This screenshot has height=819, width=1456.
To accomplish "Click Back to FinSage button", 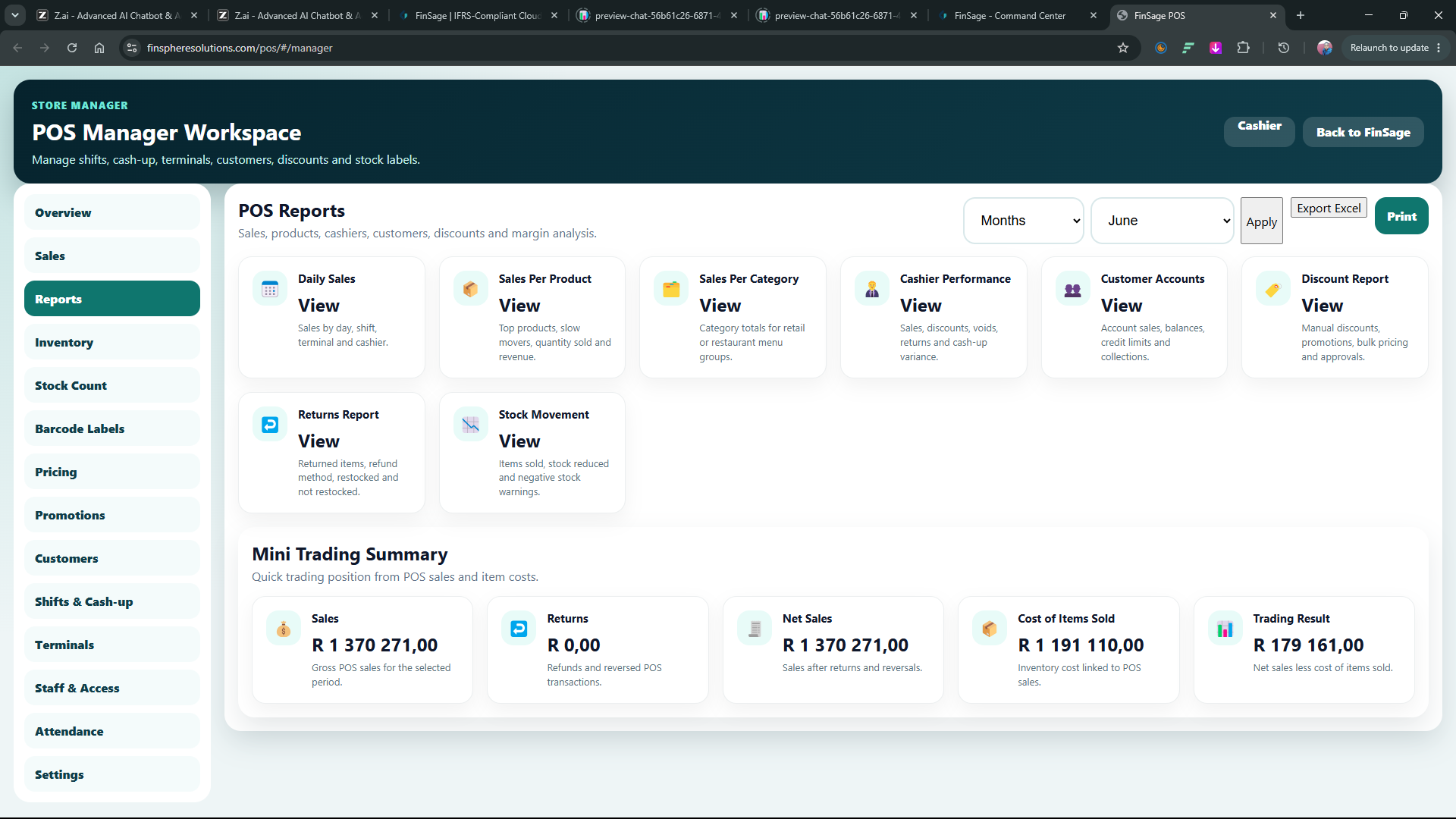I will (1363, 132).
